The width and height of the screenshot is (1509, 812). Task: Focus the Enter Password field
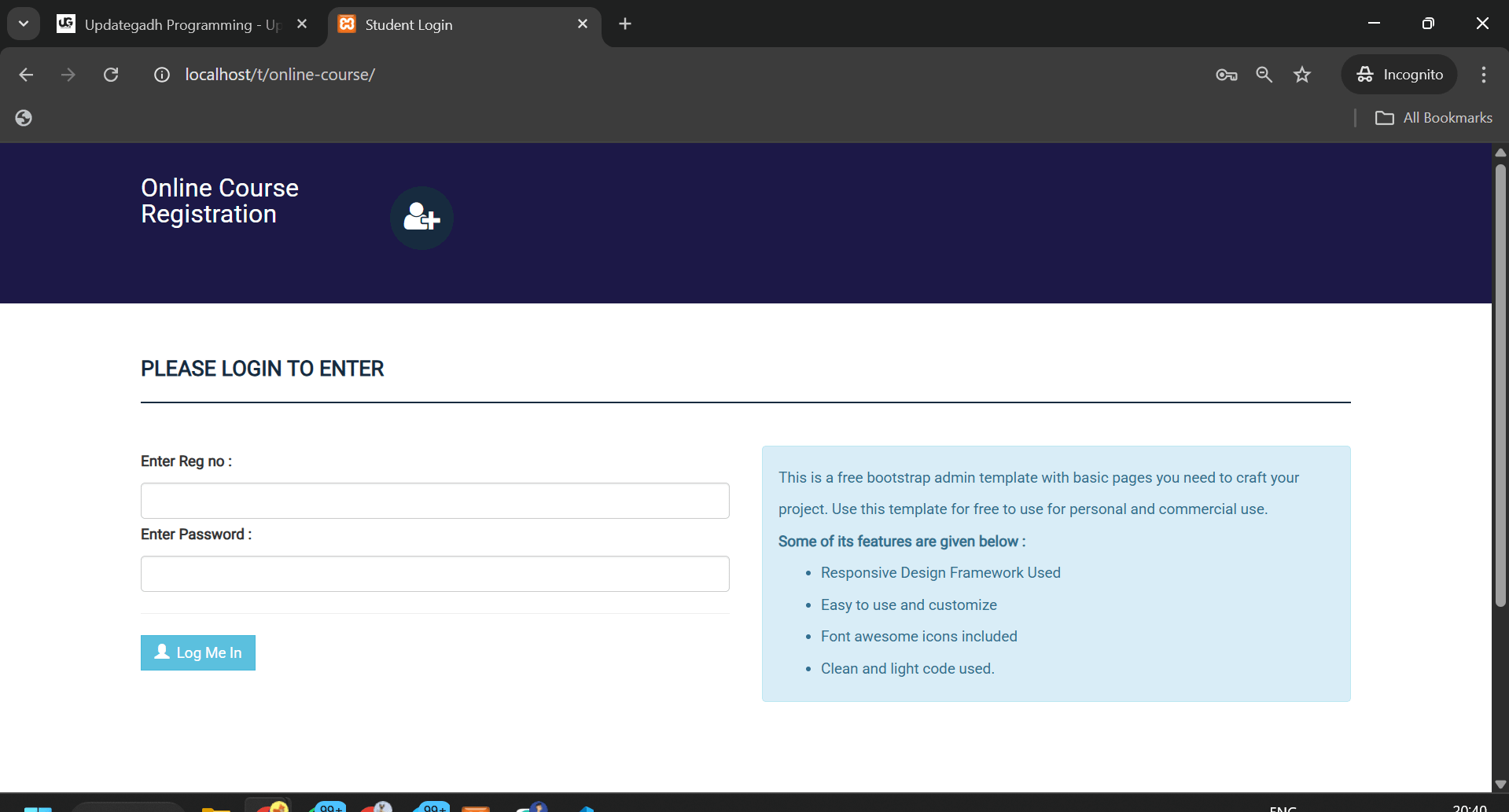click(x=435, y=574)
